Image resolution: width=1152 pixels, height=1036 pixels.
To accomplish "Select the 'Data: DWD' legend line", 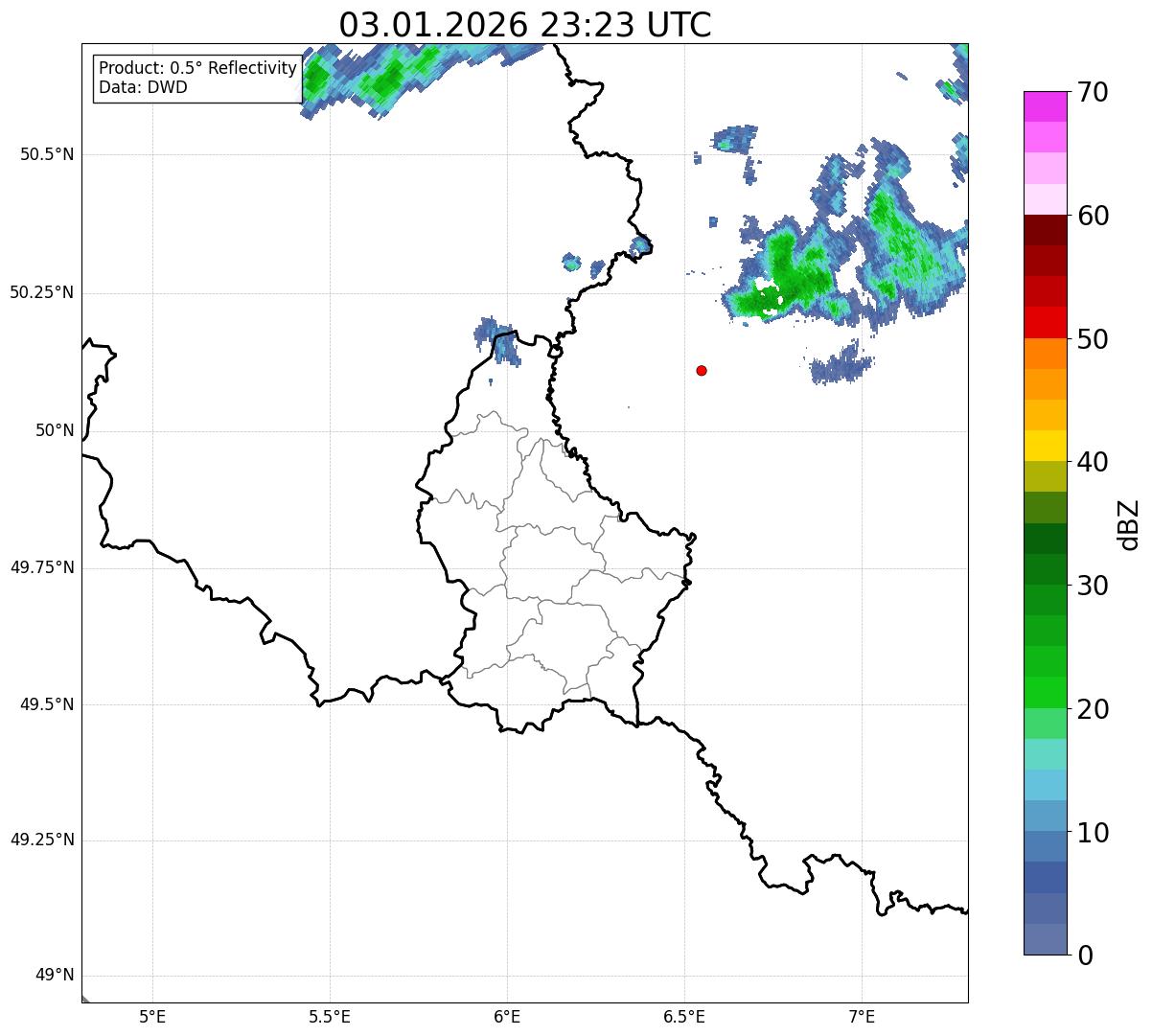I will tap(143, 87).
